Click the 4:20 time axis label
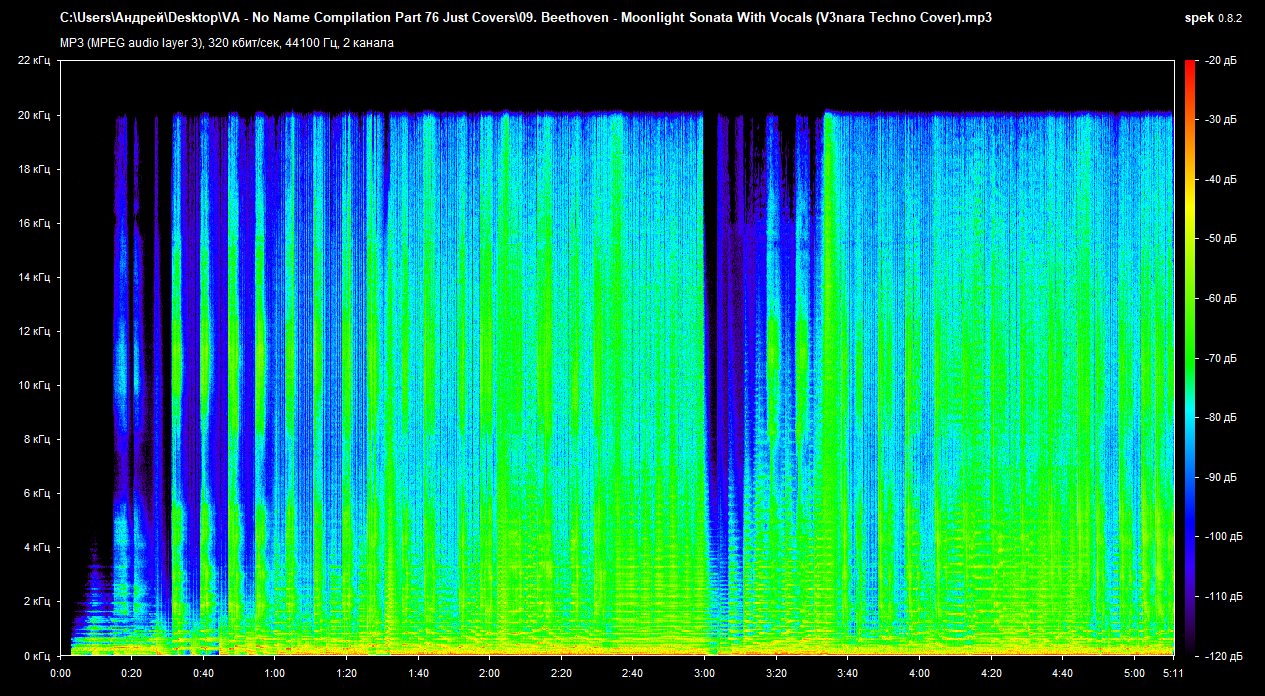The width and height of the screenshot is (1265, 696). pyautogui.click(x=991, y=673)
